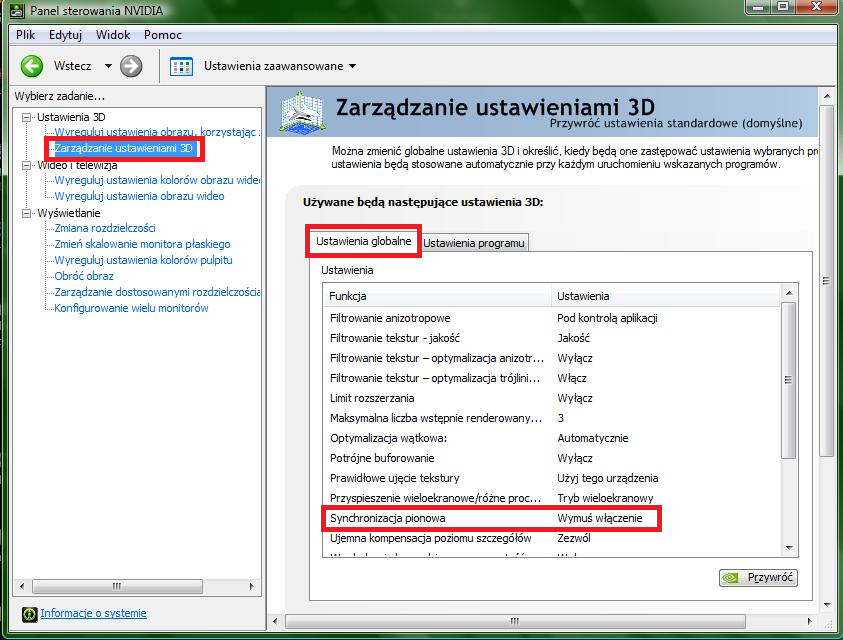Click the Ustawienia zaawansowane grid icon

coord(181,67)
